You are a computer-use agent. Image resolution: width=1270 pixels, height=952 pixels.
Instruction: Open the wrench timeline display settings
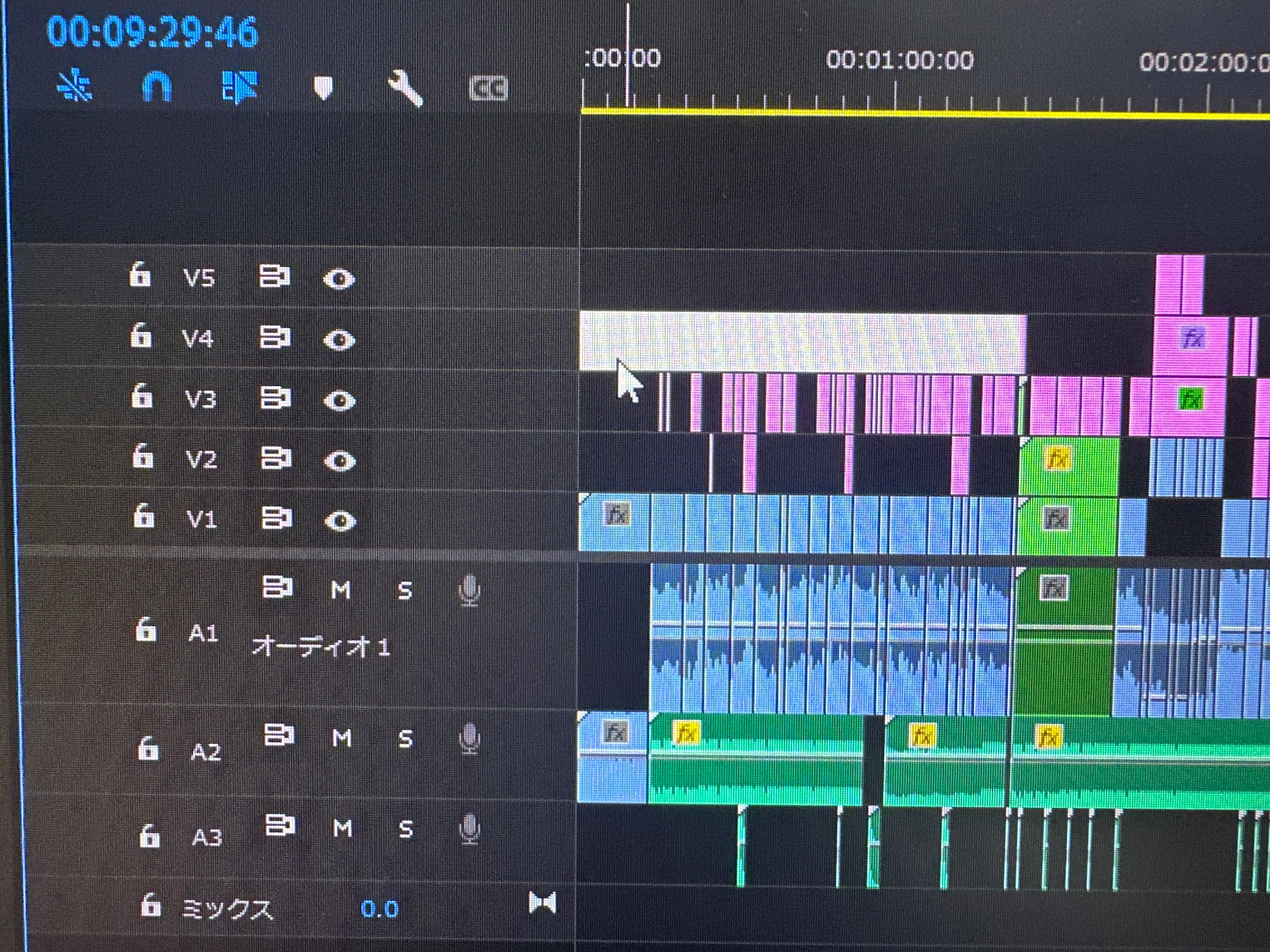(405, 88)
